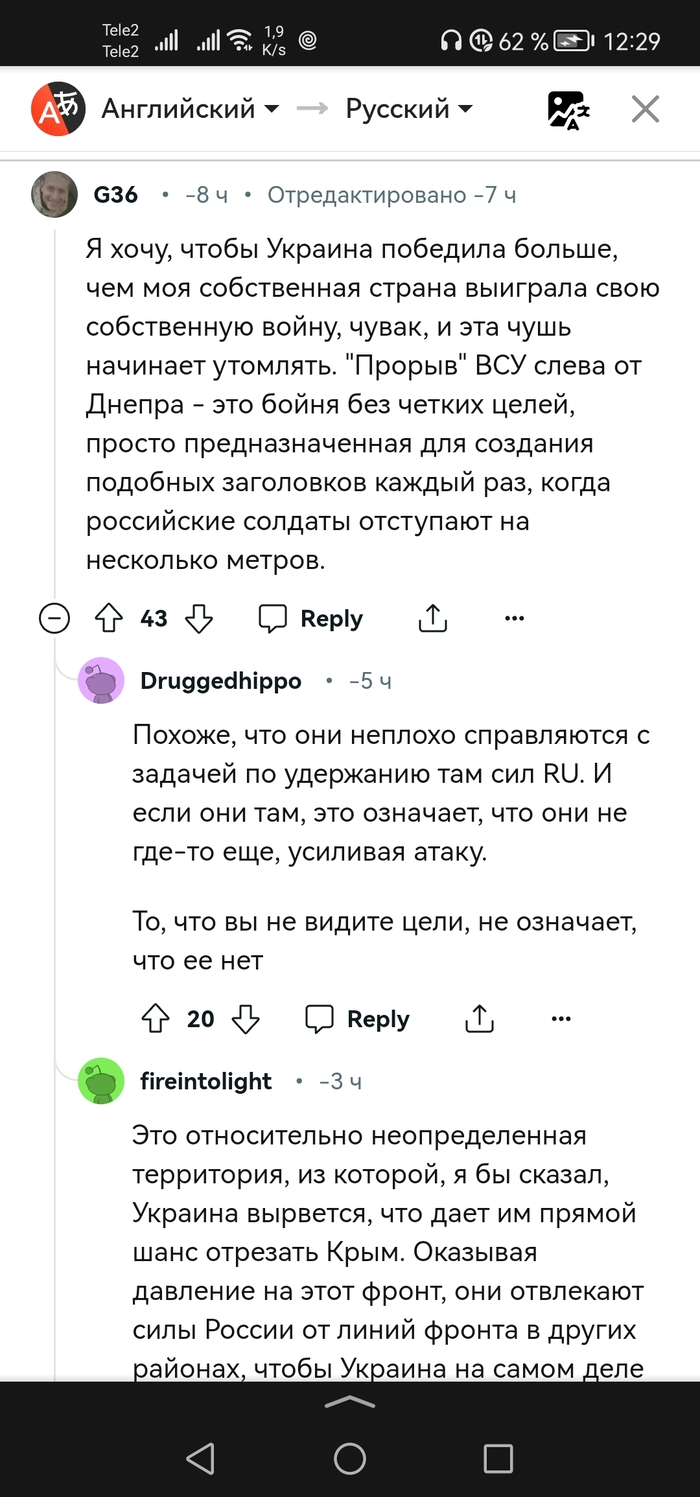Screen dimensions: 700x1497
Task: Downvote Druggedhippo's comment
Action: (246, 1019)
